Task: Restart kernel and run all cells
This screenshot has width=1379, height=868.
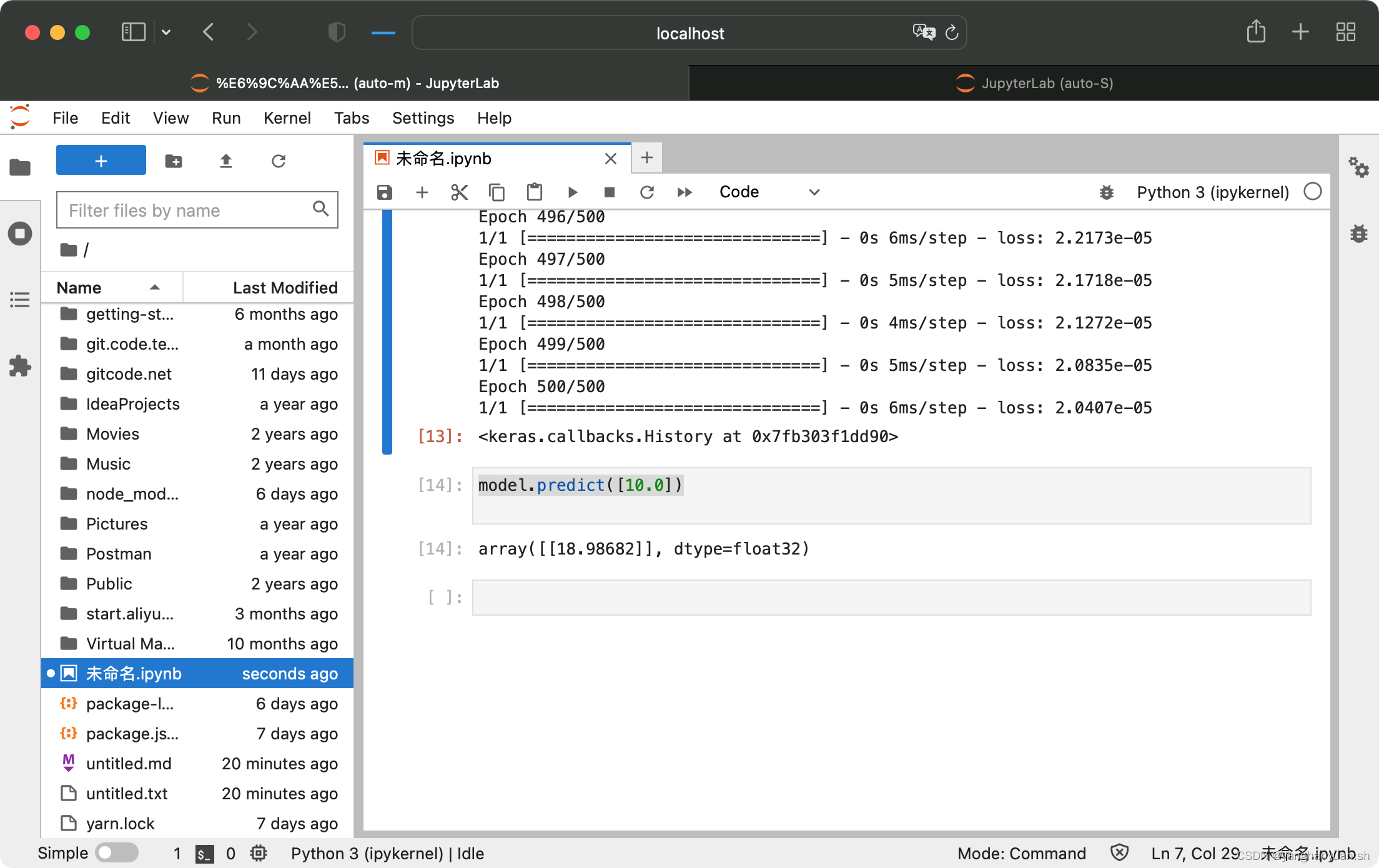Action: click(x=685, y=192)
